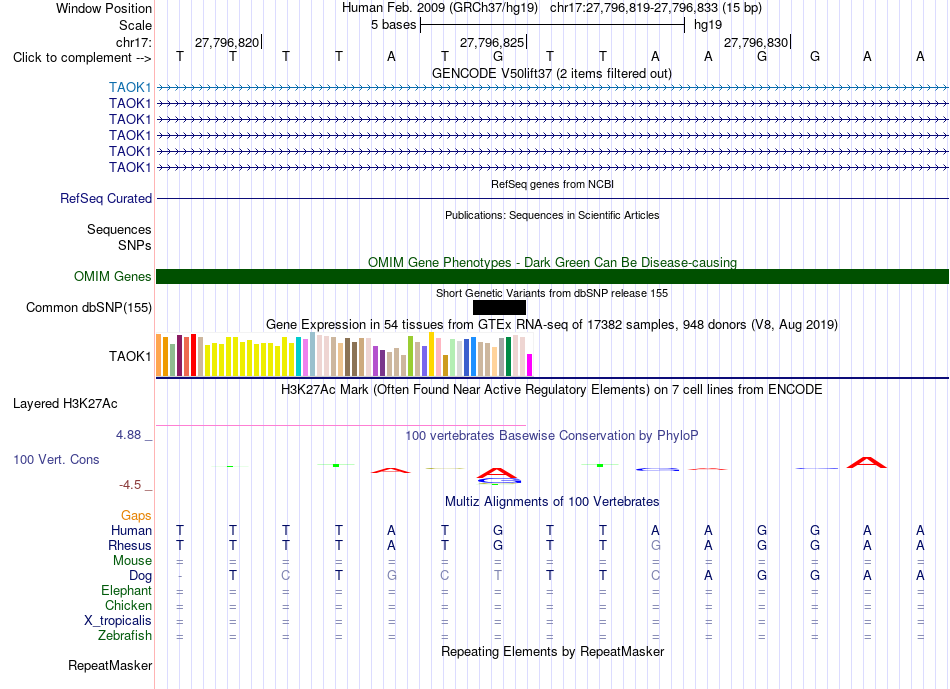Click coordinate label '27,796,825'
This screenshot has height=689, width=950.
click(491, 42)
